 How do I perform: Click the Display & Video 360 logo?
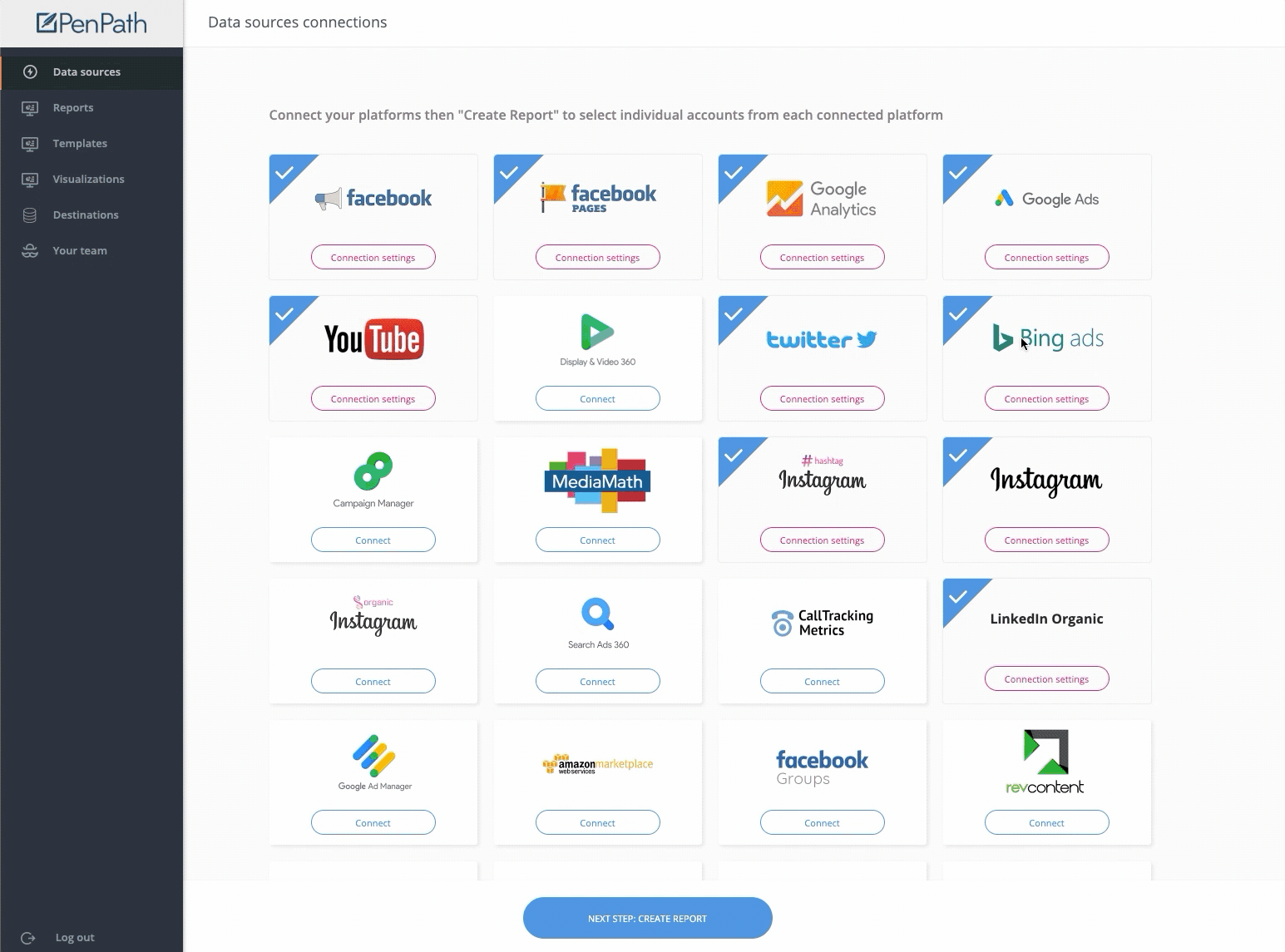(x=598, y=339)
